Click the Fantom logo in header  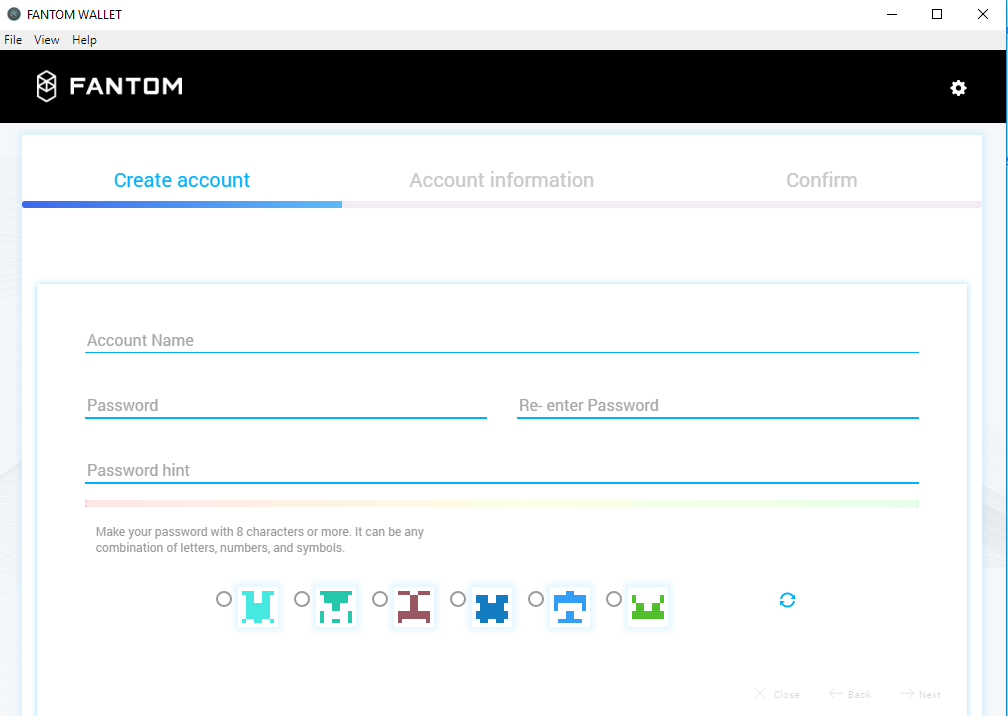coord(109,86)
